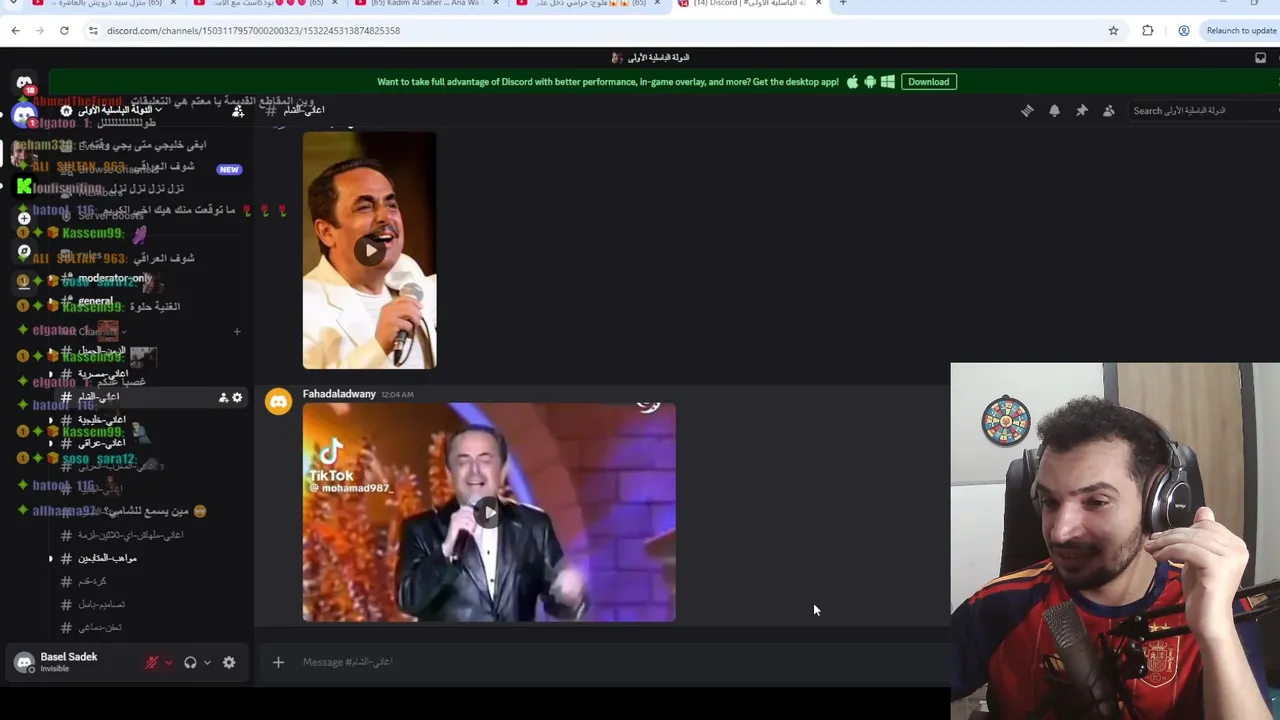1280x720 pixels.
Task: Open a new browser tab
Action: (x=843, y=4)
